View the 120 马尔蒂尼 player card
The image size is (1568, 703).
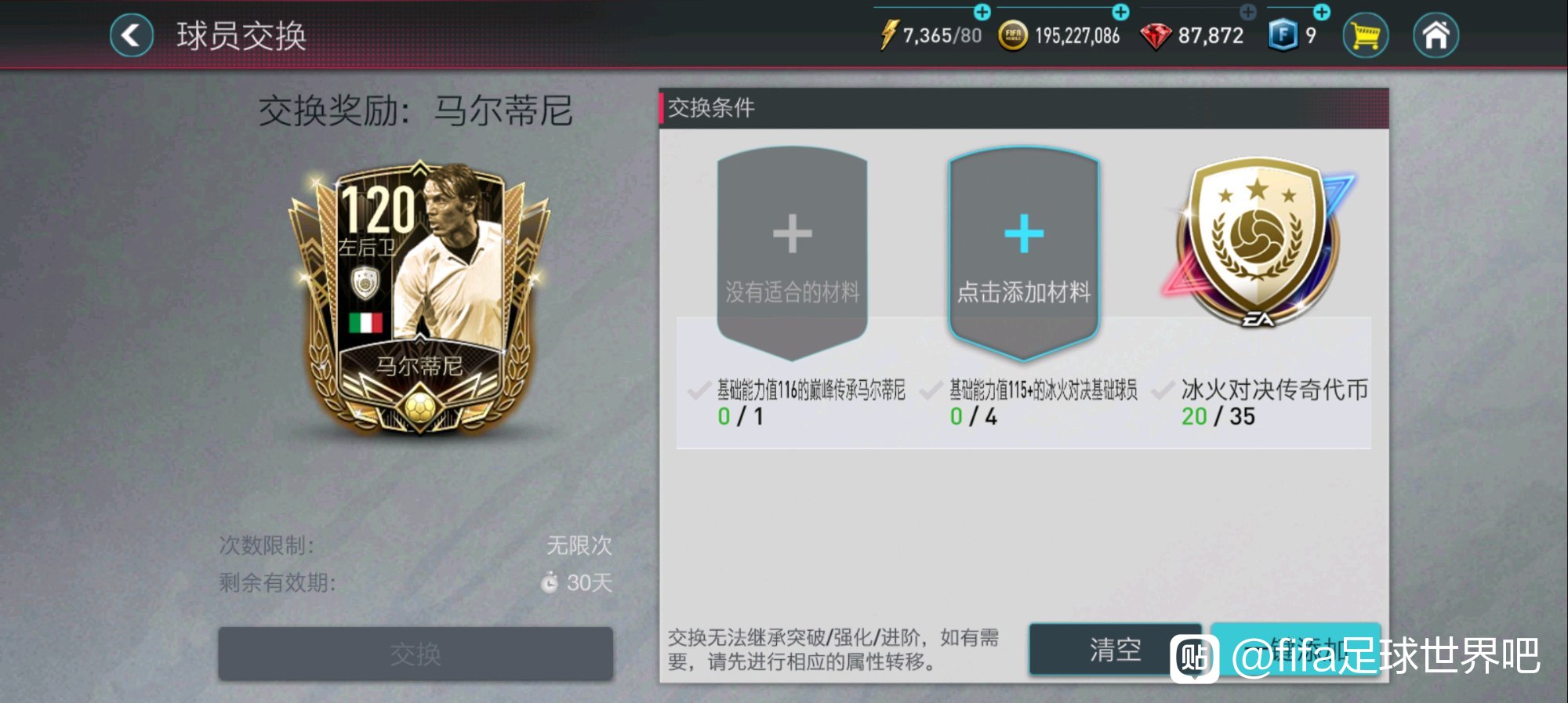pos(420,299)
